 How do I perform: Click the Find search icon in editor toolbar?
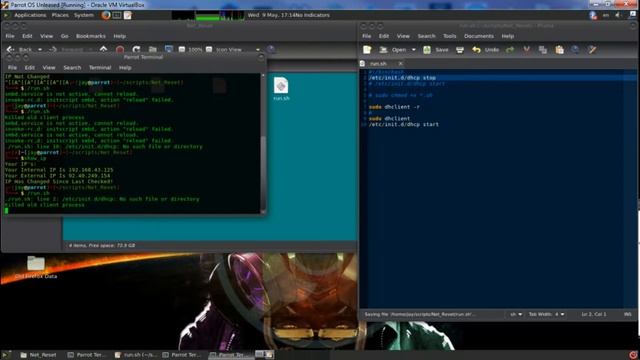click(x=575, y=50)
